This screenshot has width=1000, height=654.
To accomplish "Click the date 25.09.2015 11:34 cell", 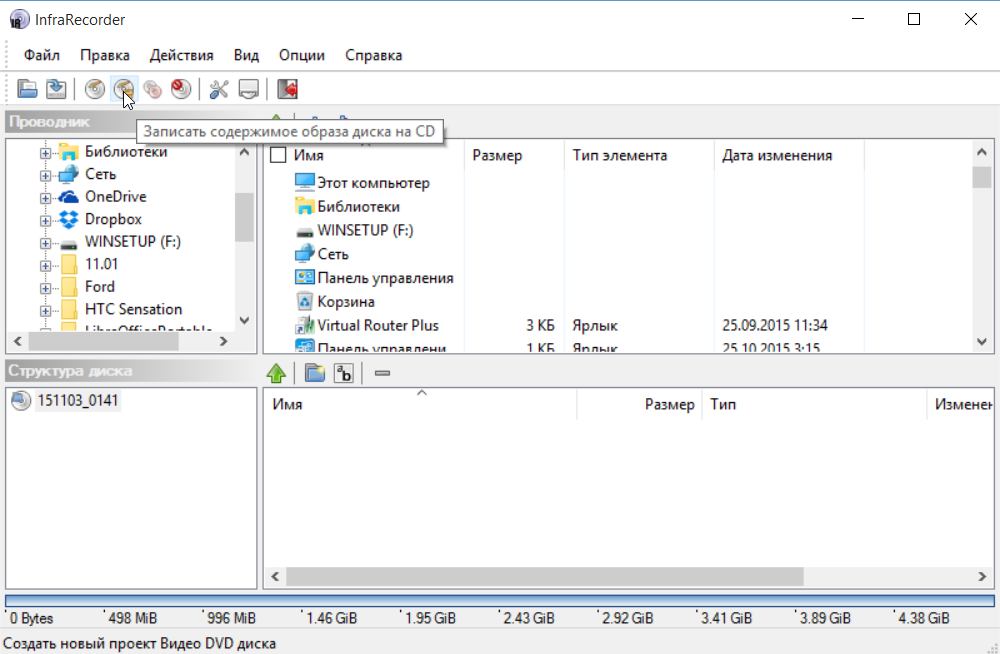I will [x=775, y=325].
